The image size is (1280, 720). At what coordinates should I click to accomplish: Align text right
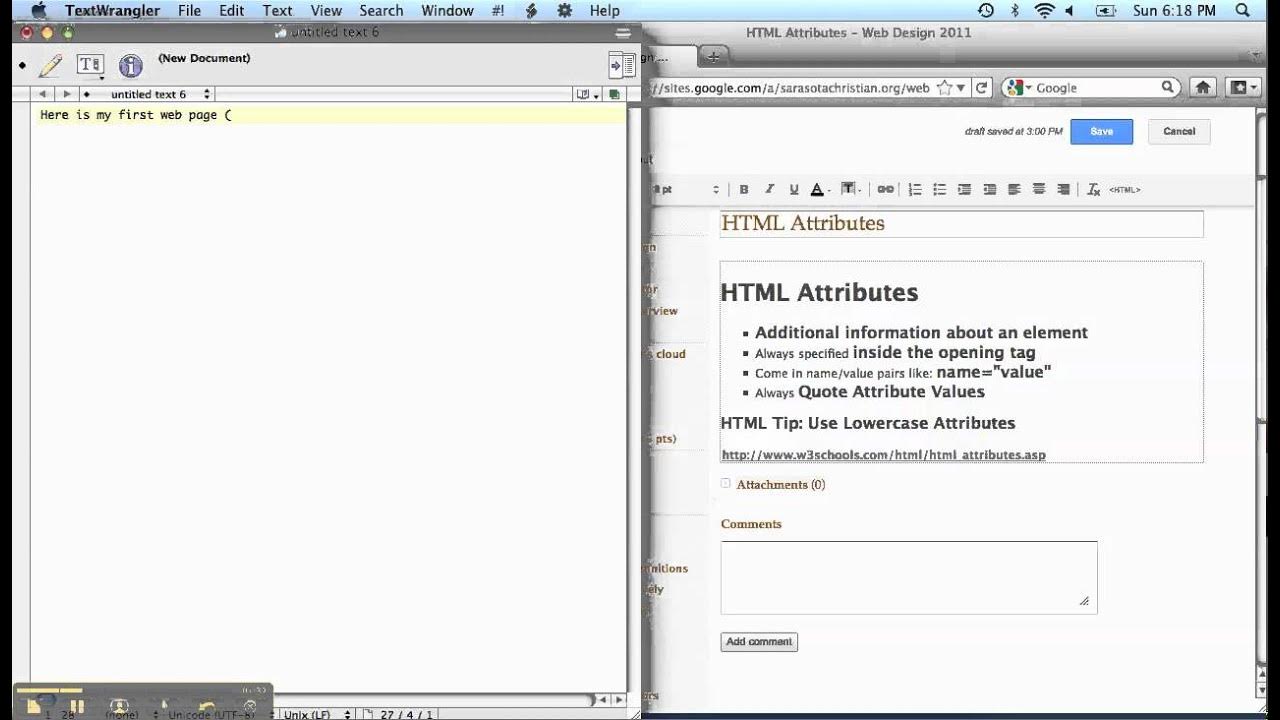pos(1064,189)
